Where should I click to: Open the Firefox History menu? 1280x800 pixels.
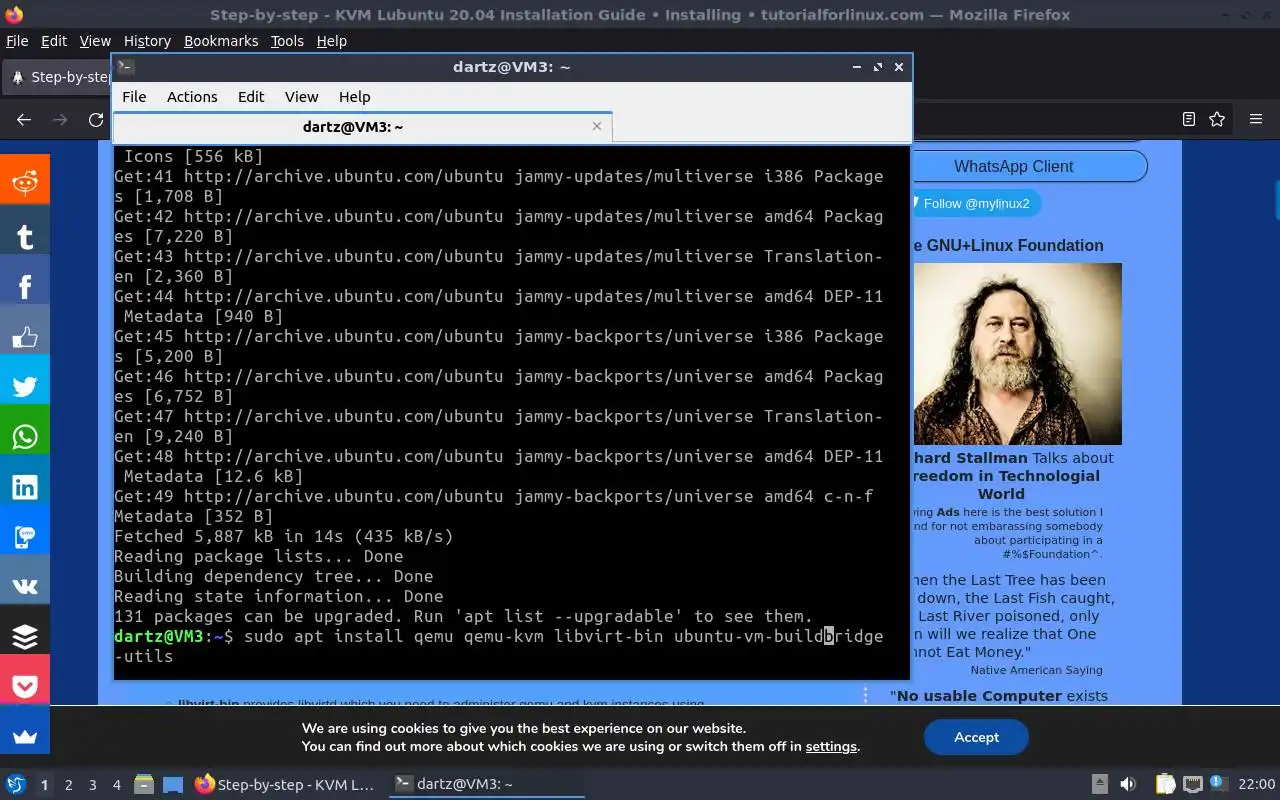[147, 41]
